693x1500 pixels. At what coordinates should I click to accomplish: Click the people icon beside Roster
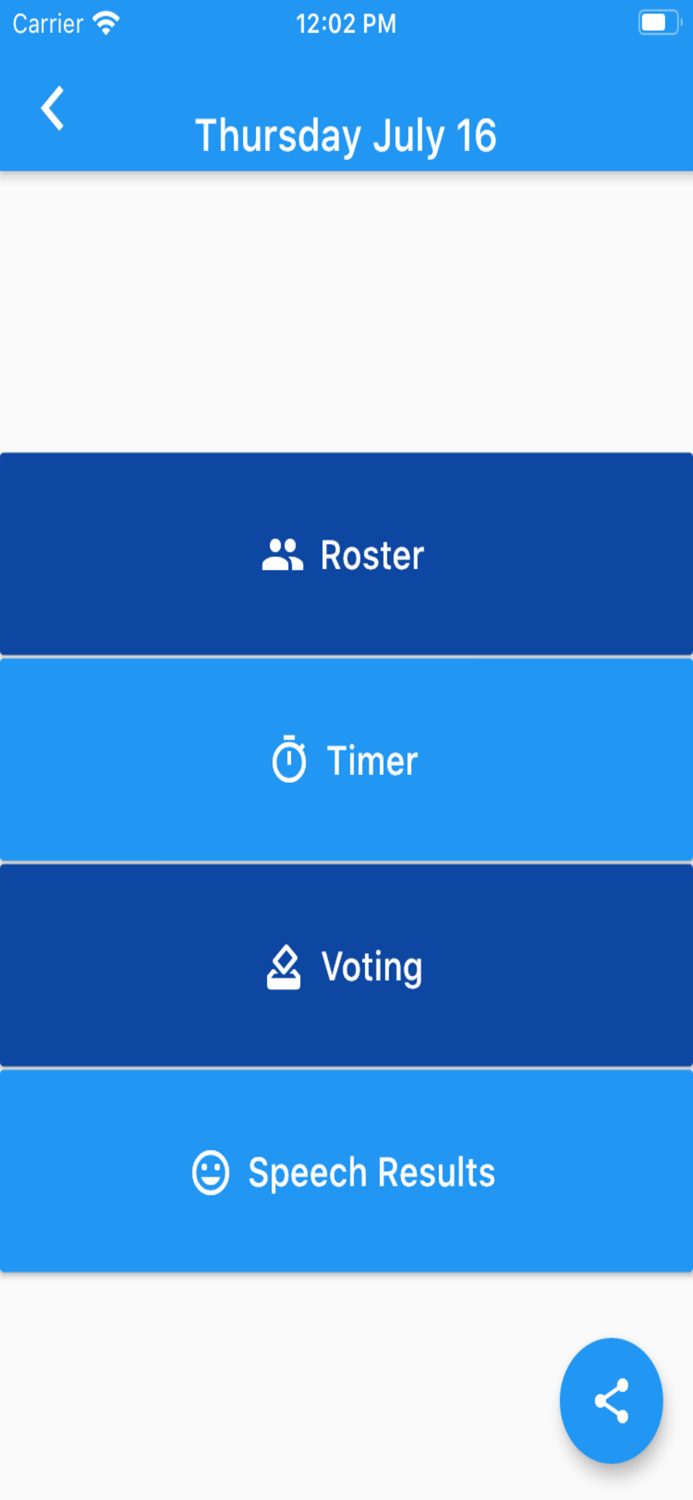pos(282,555)
